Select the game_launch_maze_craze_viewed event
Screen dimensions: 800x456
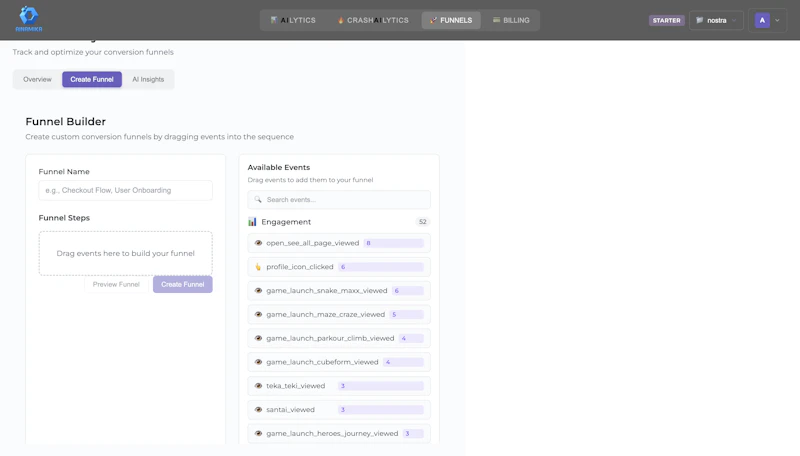tap(339, 315)
